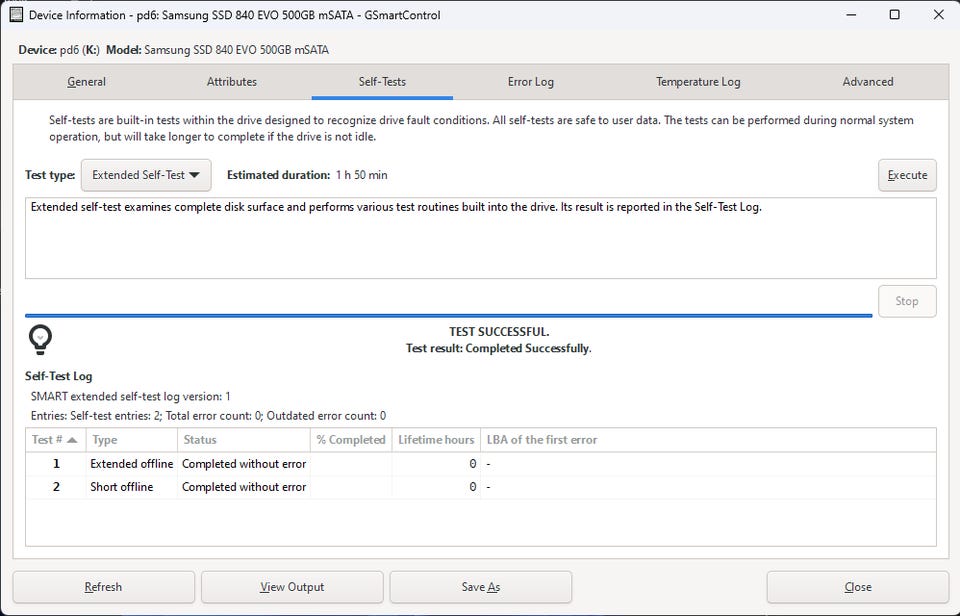This screenshot has width=960, height=616.
Task: Run the test with Execute button
Action: 907,175
